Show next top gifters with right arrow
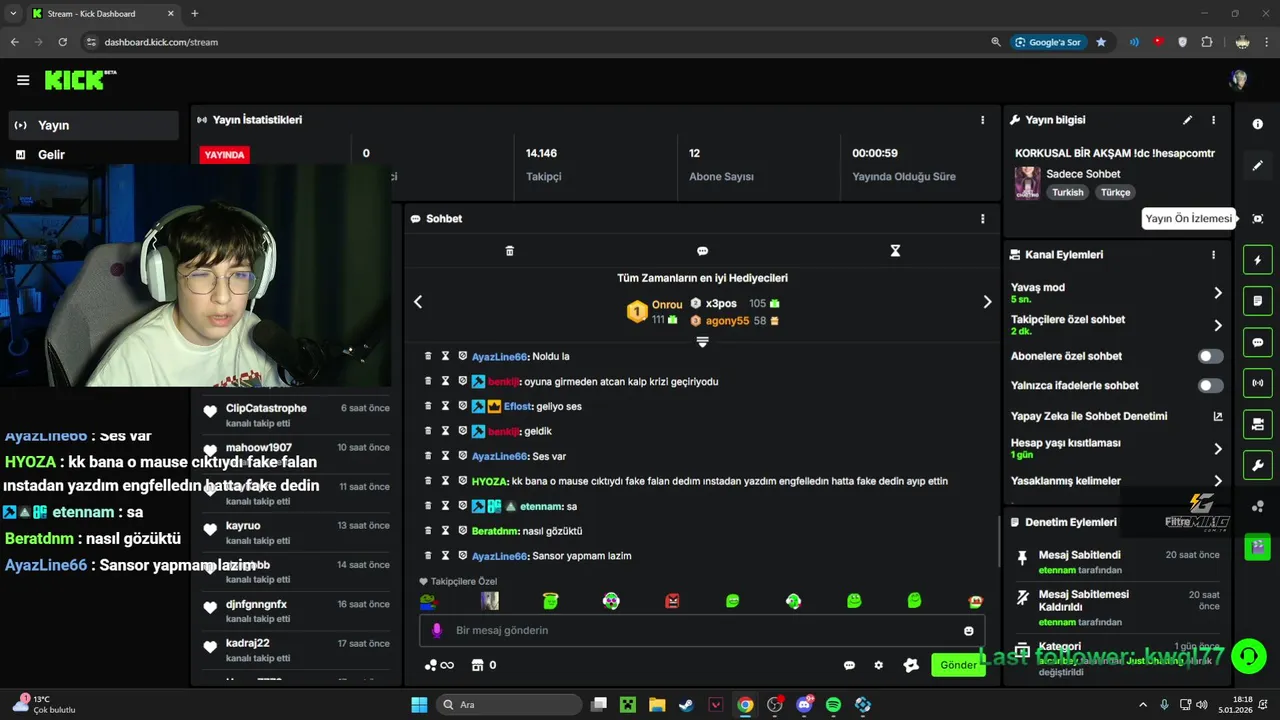The width and height of the screenshot is (1280, 720). pyautogui.click(x=987, y=301)
